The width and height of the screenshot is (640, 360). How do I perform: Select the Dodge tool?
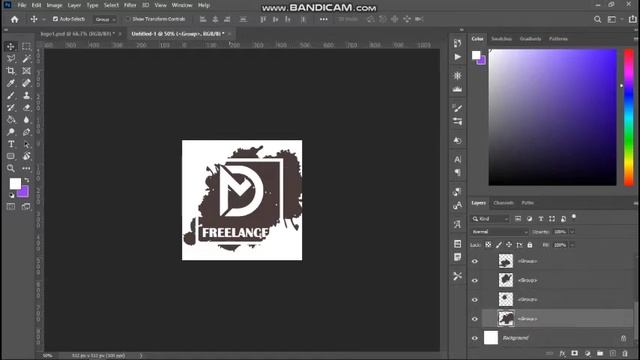pos(11,132)
